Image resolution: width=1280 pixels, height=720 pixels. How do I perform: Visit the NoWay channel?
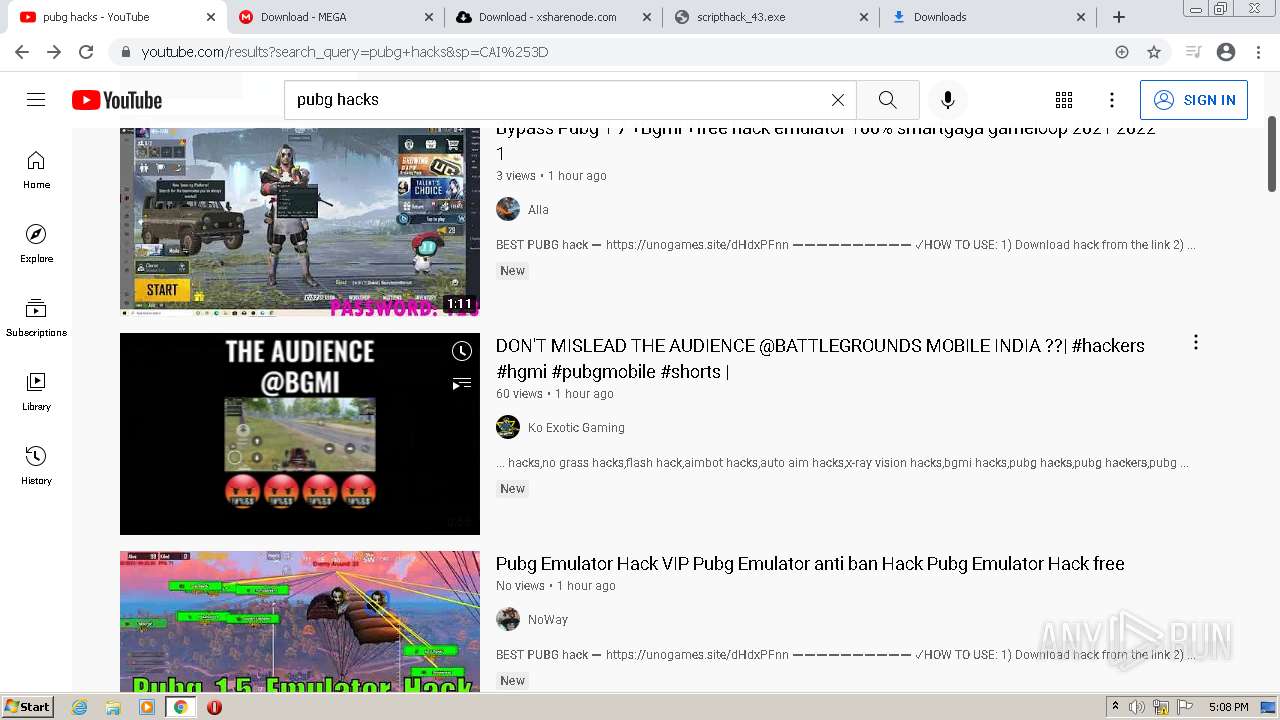[548, 620]
